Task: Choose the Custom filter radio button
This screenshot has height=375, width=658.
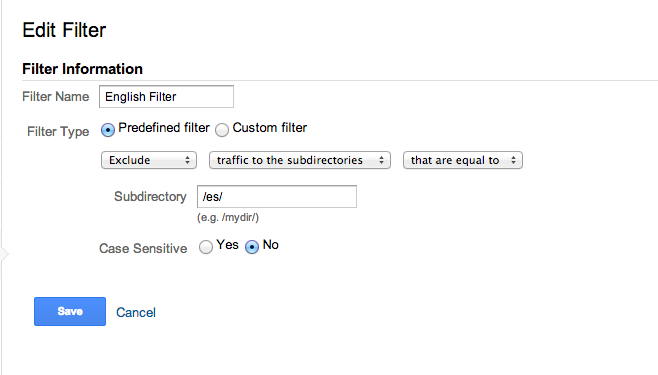Action: point(222,130)
